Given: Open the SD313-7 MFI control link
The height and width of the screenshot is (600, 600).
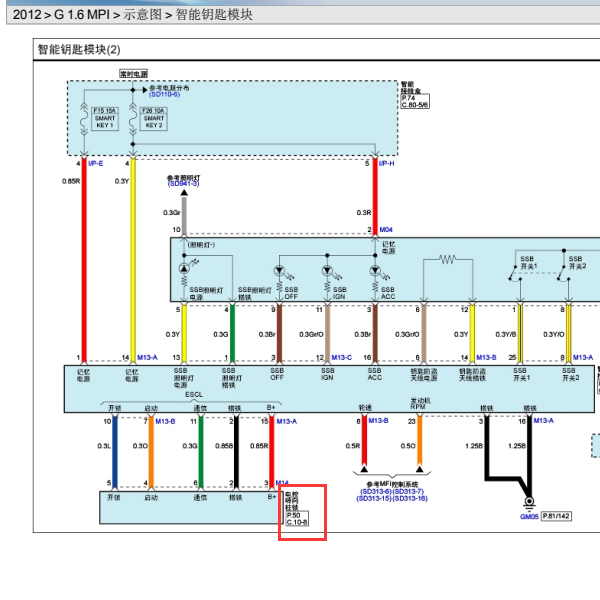Looking at the screenshot, I should click(408, 491).
